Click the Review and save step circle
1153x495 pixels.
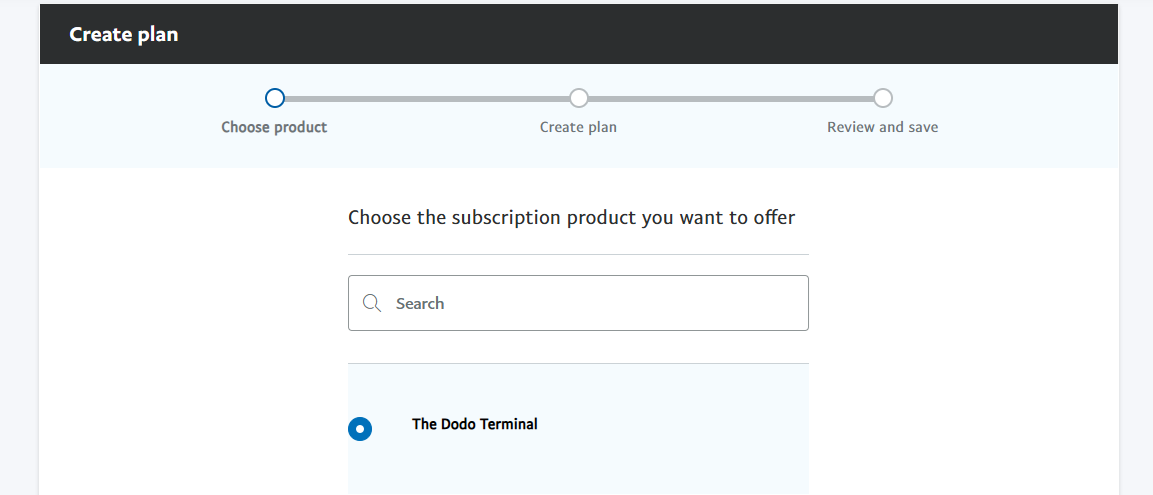(x=883, y=98)
